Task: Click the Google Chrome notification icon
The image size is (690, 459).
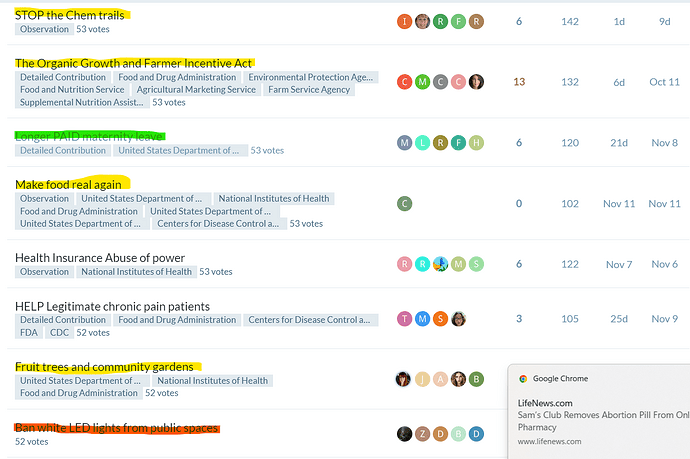Action: pyautogui.click(x=523, y=379)
